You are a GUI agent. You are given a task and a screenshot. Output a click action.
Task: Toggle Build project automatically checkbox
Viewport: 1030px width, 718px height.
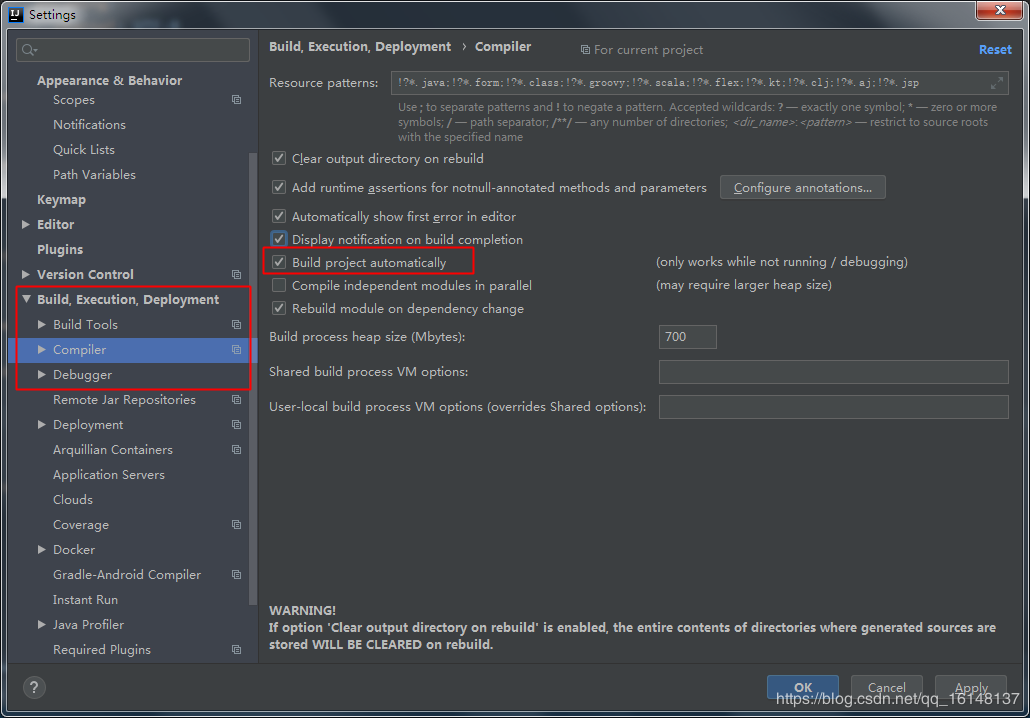click(279, 262)
